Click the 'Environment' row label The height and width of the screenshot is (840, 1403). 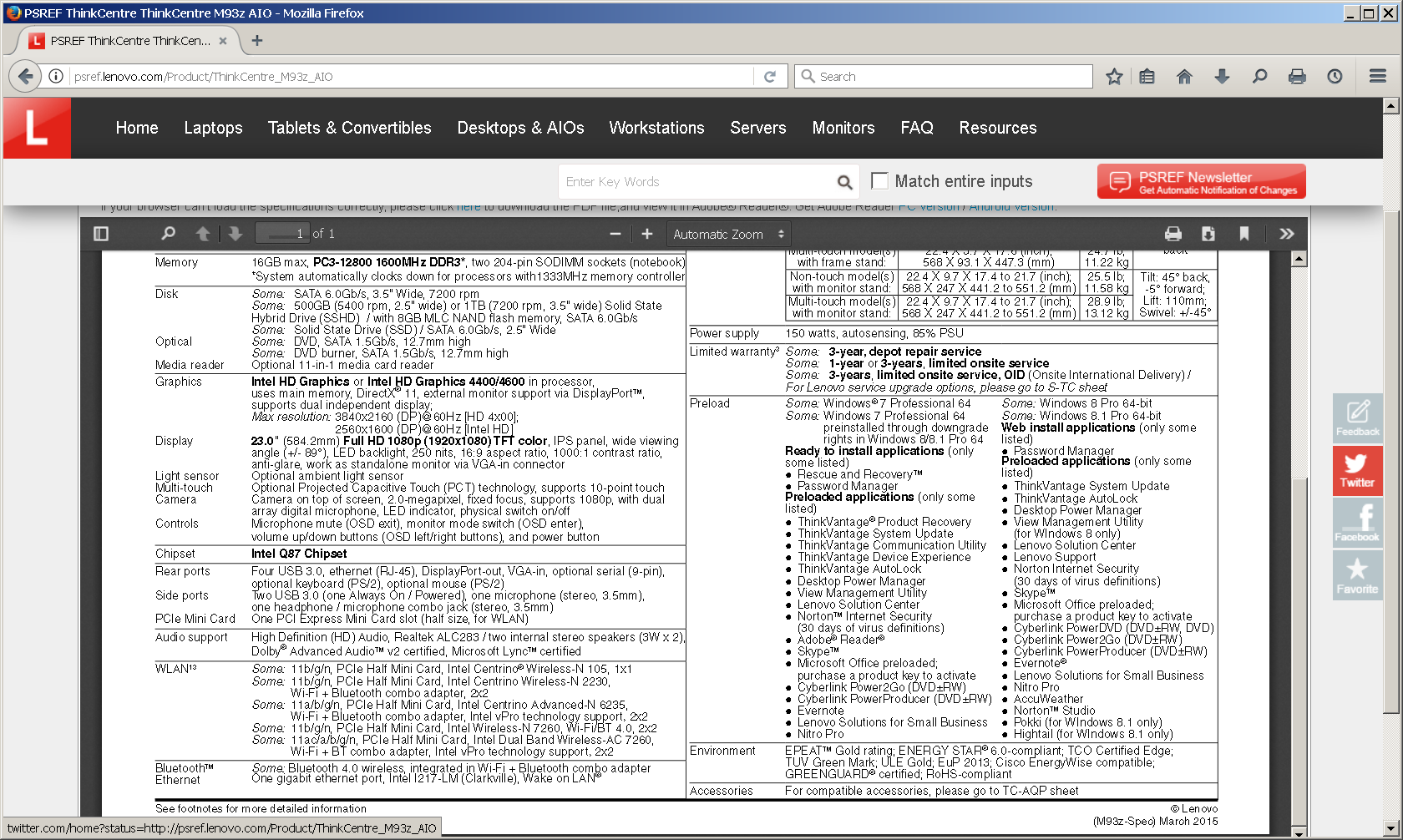point(722,751)
